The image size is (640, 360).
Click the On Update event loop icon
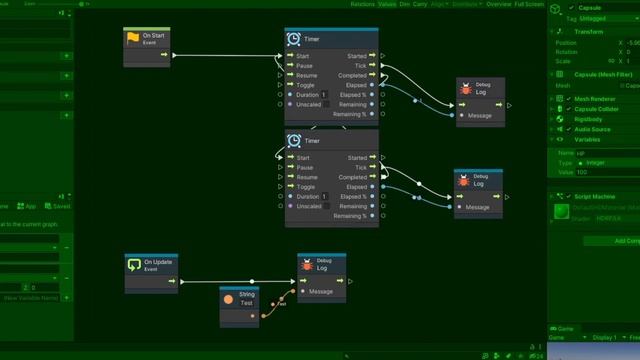[134, 265]
